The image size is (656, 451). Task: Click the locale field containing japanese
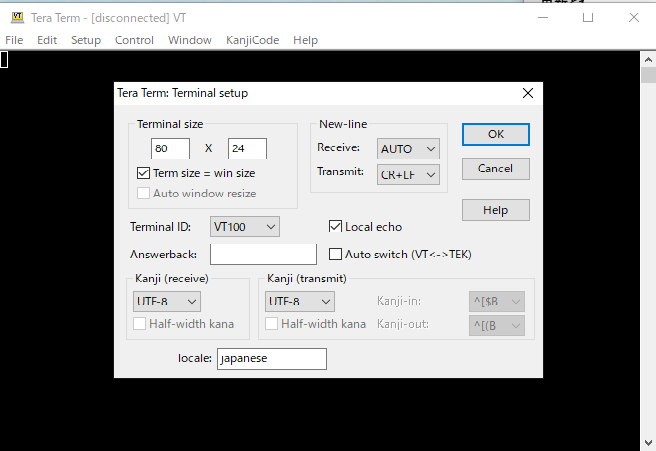272,359
